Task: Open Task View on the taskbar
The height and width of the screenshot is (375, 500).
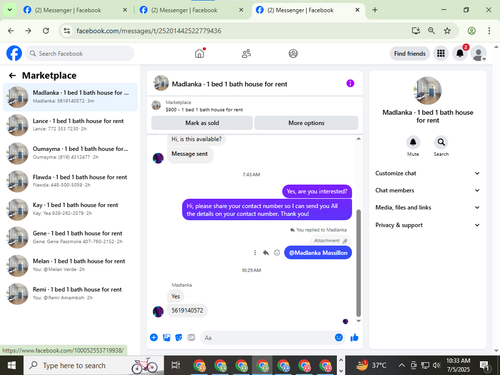Action: click(x=176, y=365)
